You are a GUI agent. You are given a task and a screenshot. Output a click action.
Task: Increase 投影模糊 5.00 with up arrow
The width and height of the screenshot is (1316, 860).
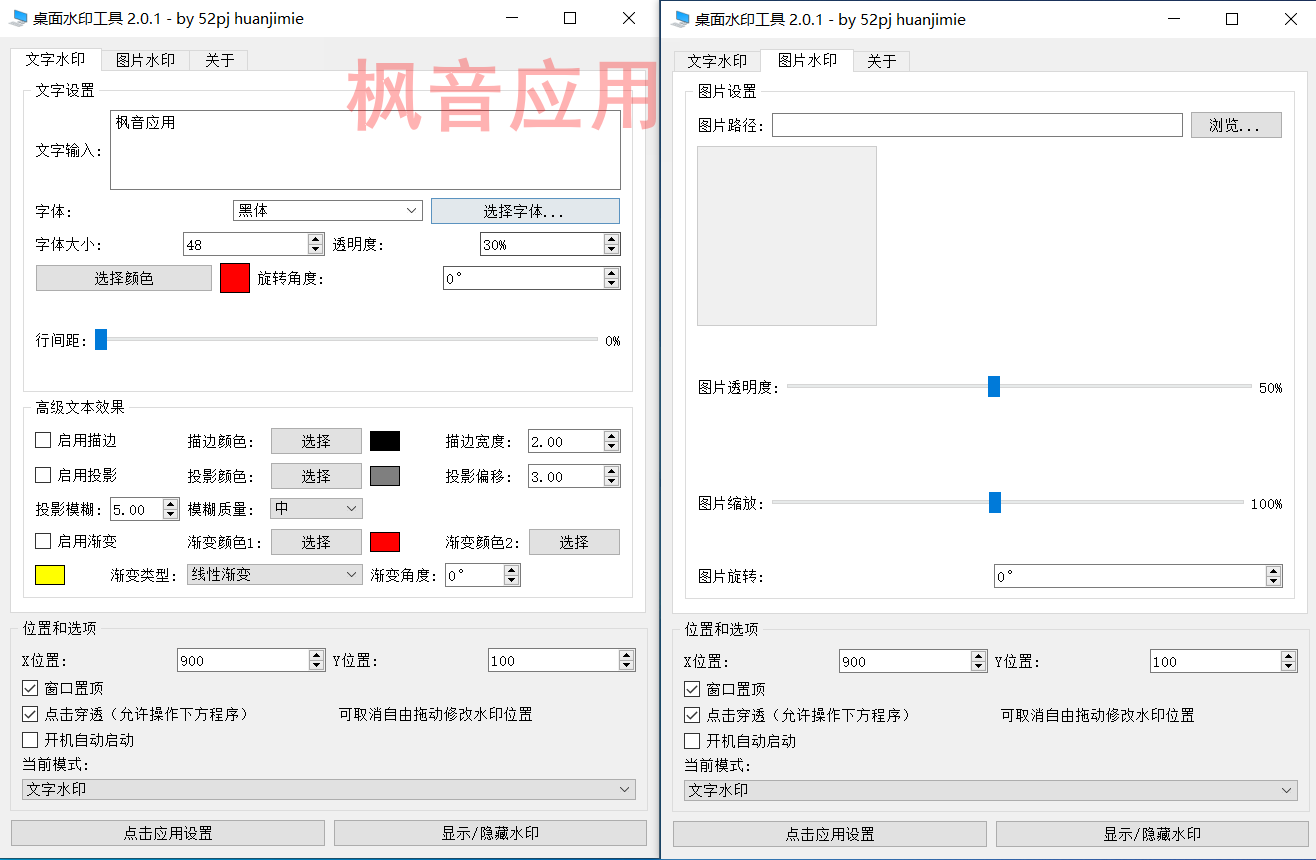pos(172,505)
